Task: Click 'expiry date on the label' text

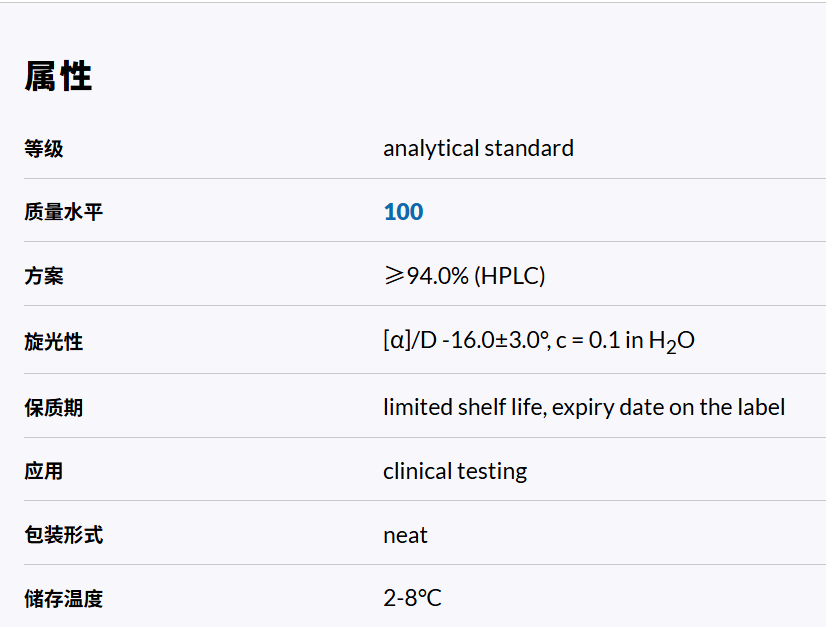Action: coord(668,408)
